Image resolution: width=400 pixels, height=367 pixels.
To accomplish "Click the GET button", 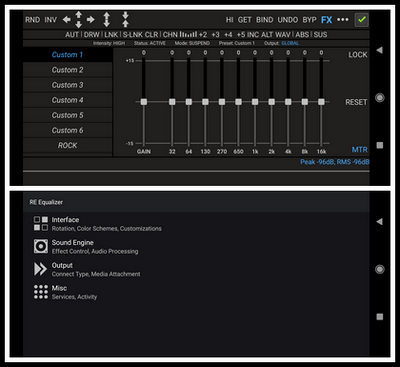I will point(244,20).
